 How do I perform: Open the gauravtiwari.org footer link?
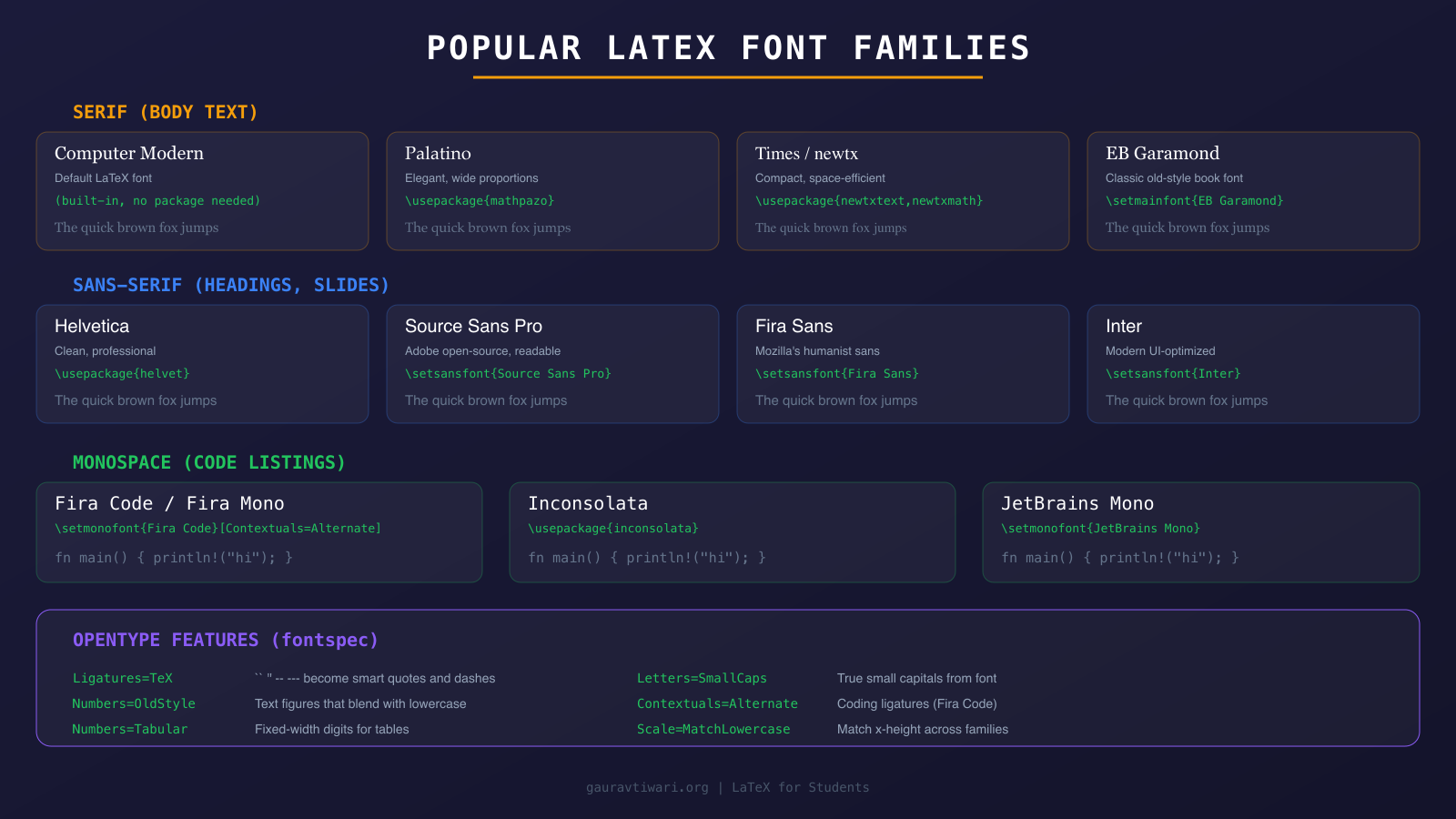[x=649, y=787]
